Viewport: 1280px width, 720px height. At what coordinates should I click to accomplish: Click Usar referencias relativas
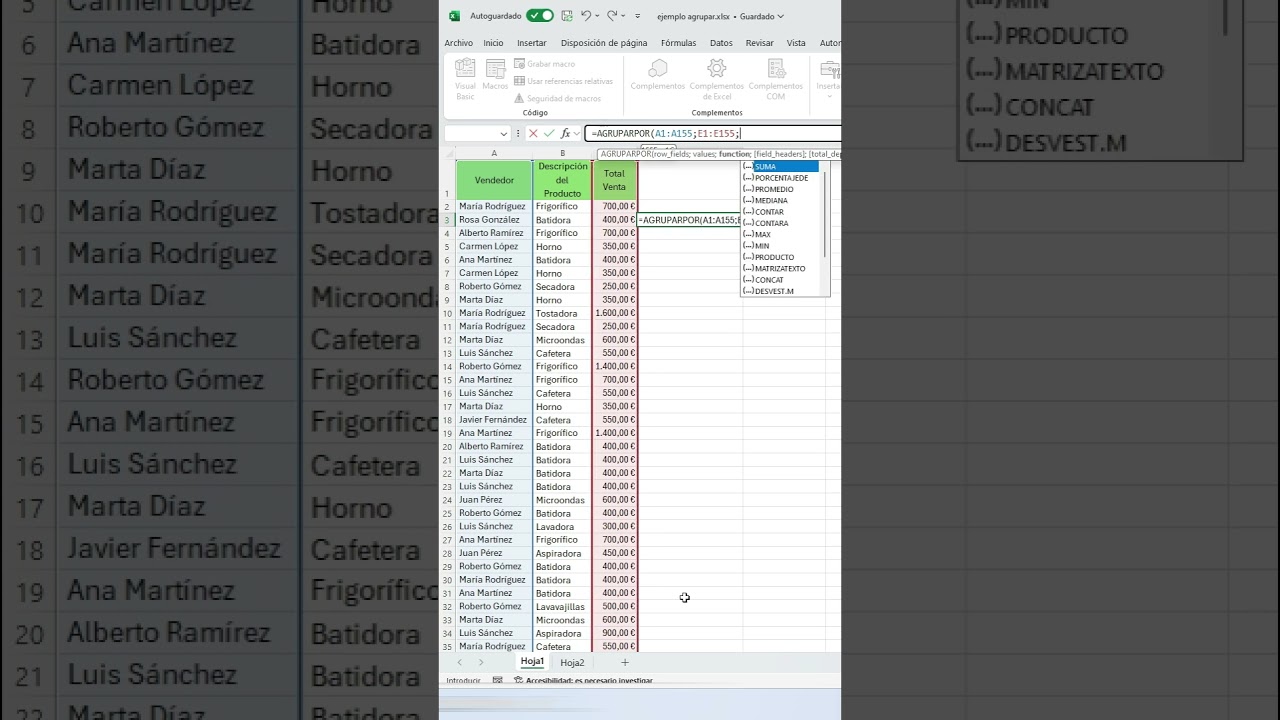tap(563, 81)
